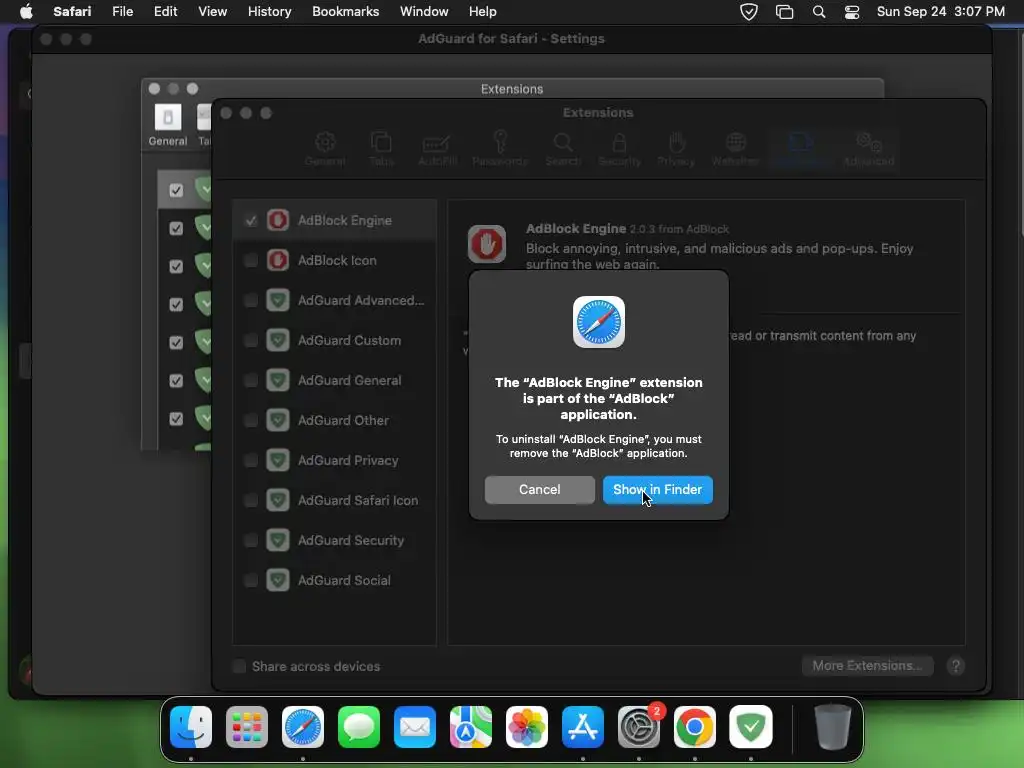Viewport: 1024px width, 768px height.
Task: Select AdGuard Privacy extension row
Action: (334, 460)
